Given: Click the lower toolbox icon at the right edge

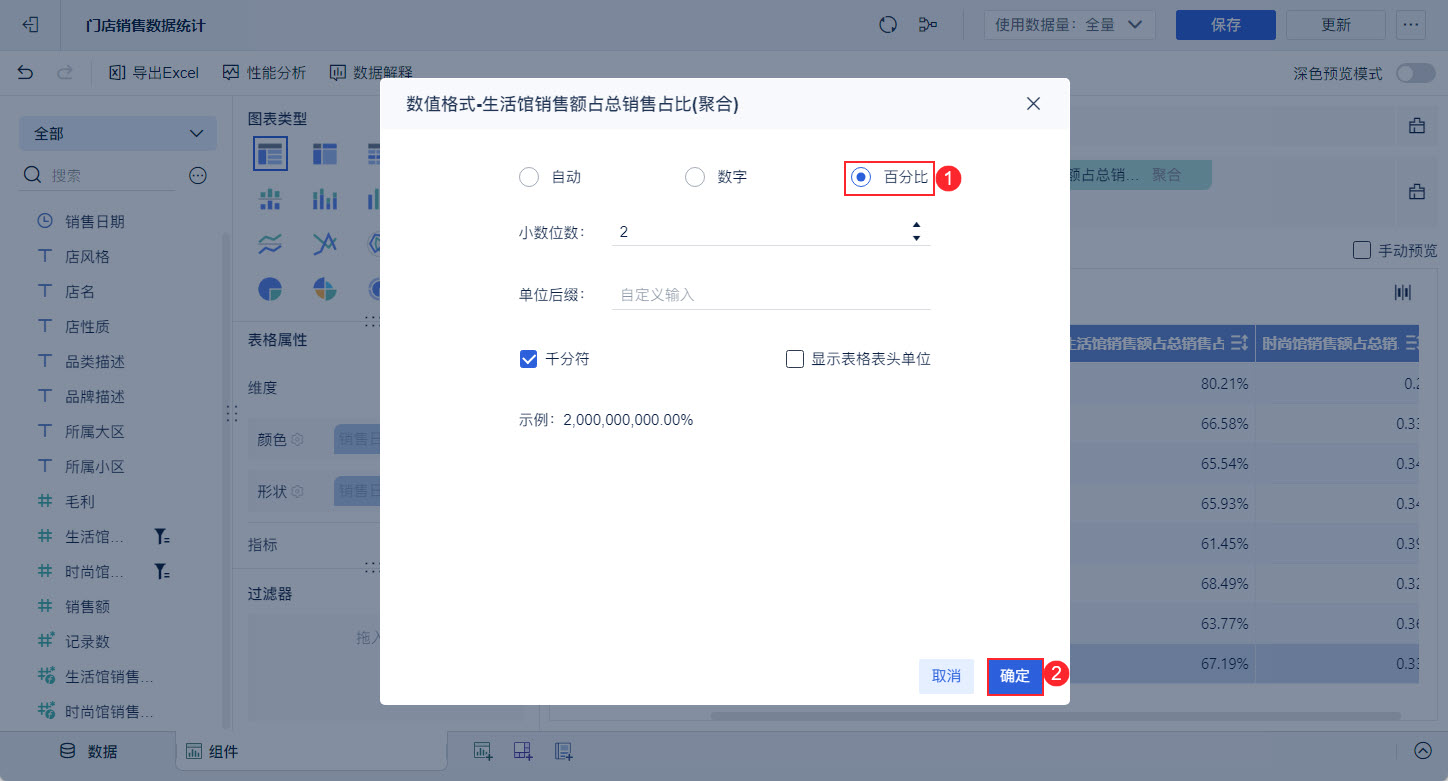Looking at the screenshot, I should (1416, 191).
